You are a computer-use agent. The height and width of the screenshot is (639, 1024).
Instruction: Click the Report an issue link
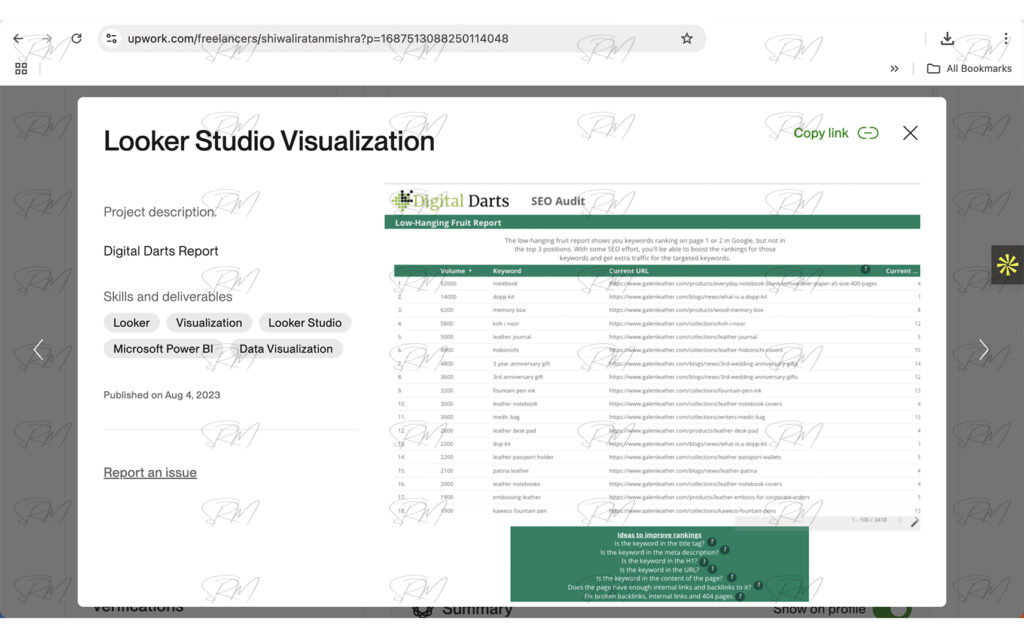[150, 472]
